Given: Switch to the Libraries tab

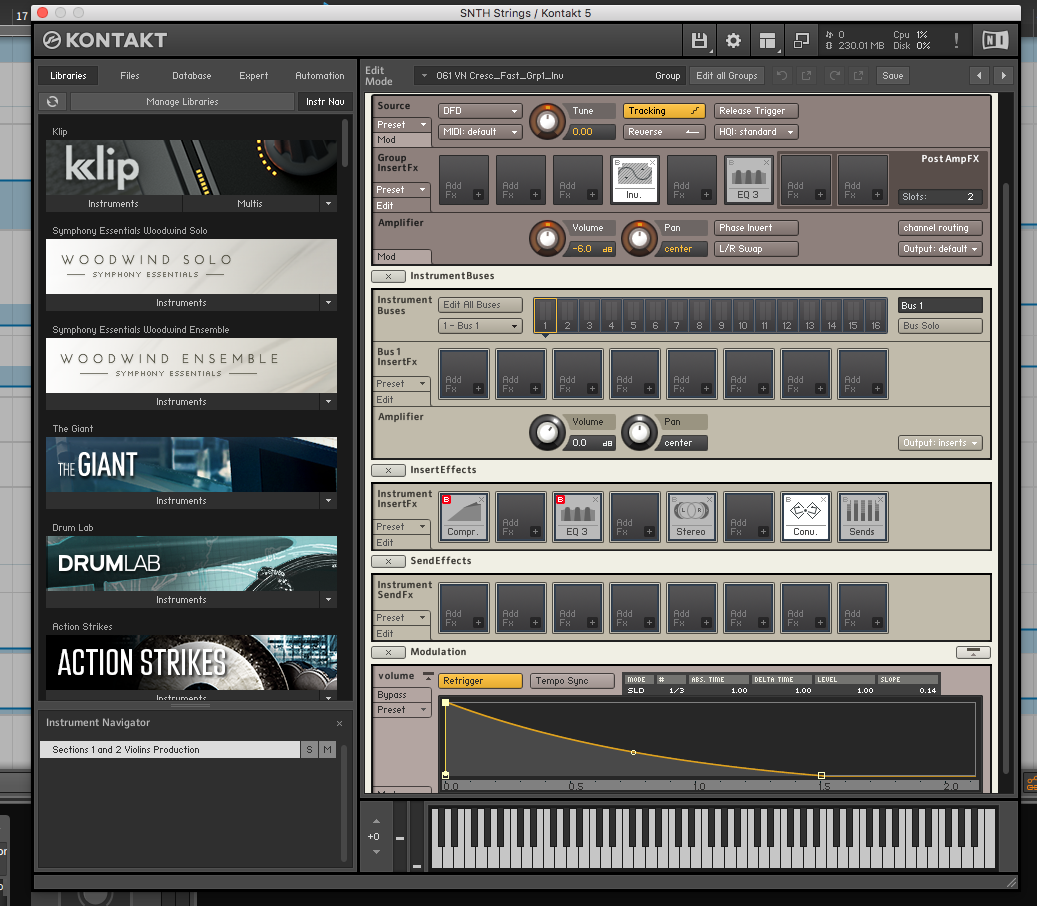Looking at the screenshot, I should coord(68,75).
